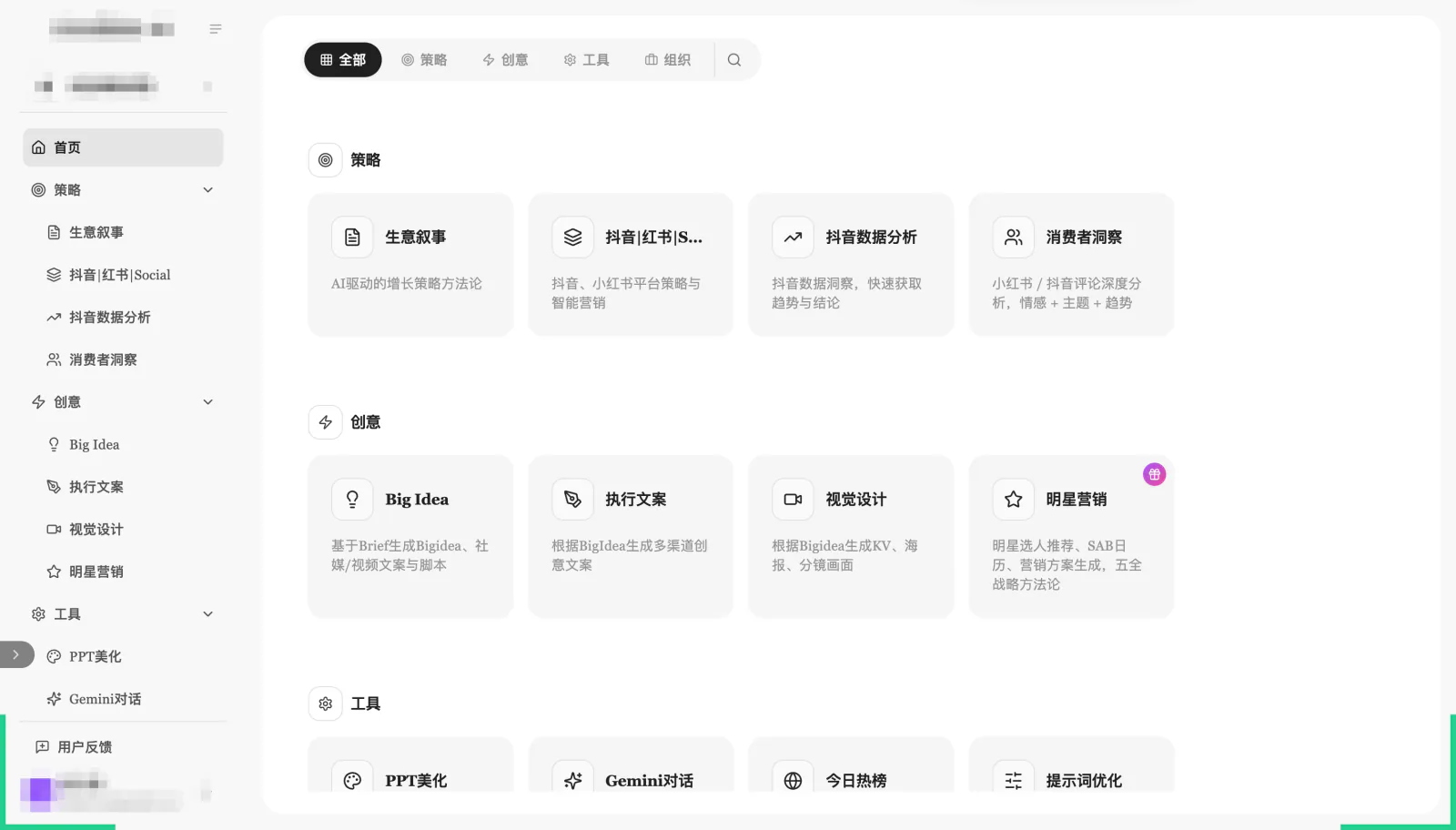Image resolution: width=1456 pixels, height=830 pixels.
Task: Click the globe icon on 今日热榜 card
Action: click(x=793, y=780)
